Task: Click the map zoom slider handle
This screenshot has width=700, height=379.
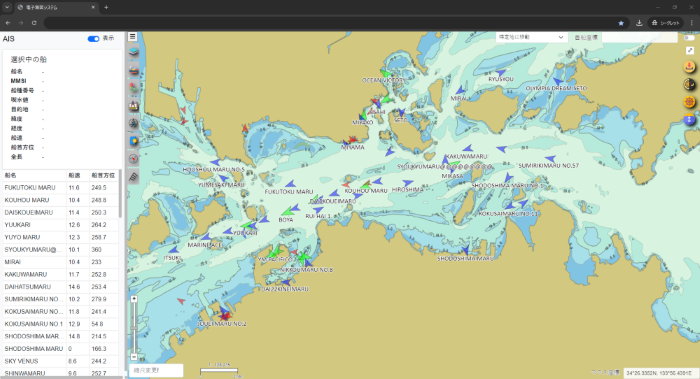Action: point(134,328)
